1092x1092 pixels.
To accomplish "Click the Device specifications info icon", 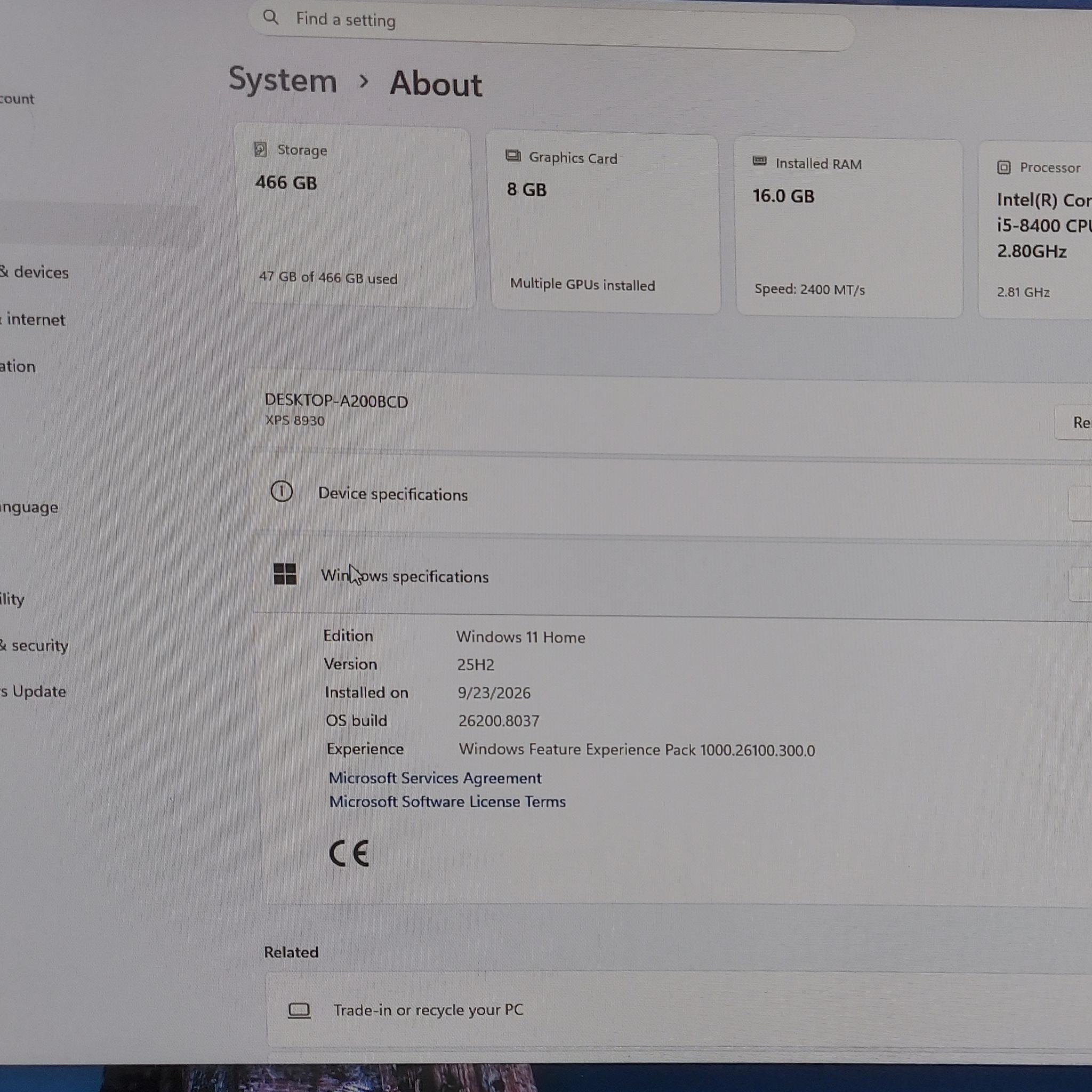I will click(282, 491).
